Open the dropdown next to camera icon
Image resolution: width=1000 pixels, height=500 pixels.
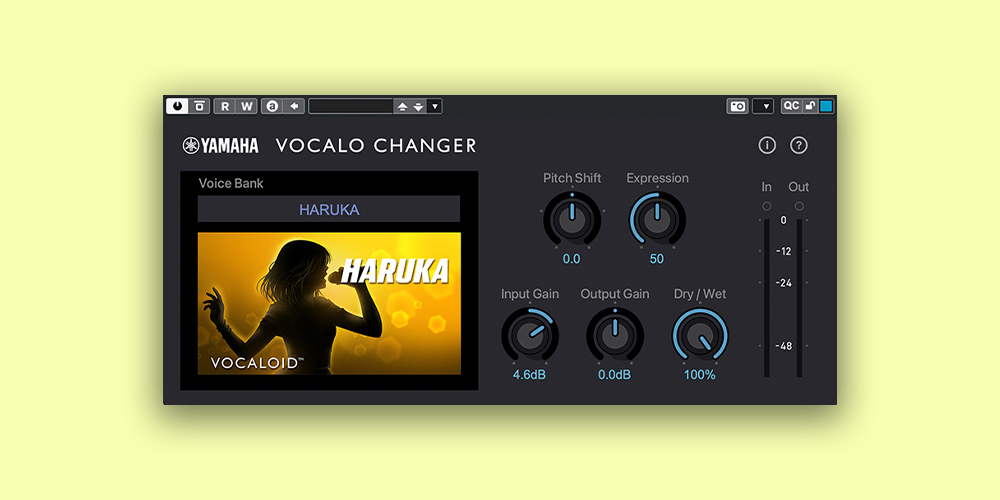click(763, 106)
